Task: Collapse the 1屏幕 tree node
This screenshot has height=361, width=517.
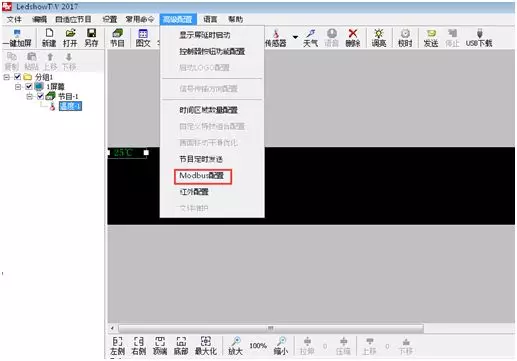Action: tap(18, 87)
